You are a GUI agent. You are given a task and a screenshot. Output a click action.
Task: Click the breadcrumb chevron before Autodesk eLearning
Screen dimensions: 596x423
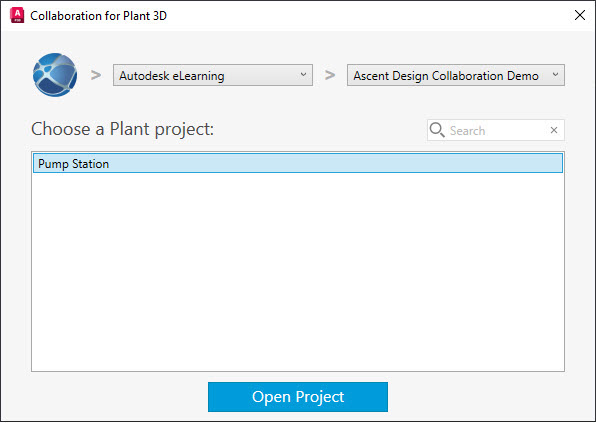coord(96,75)
